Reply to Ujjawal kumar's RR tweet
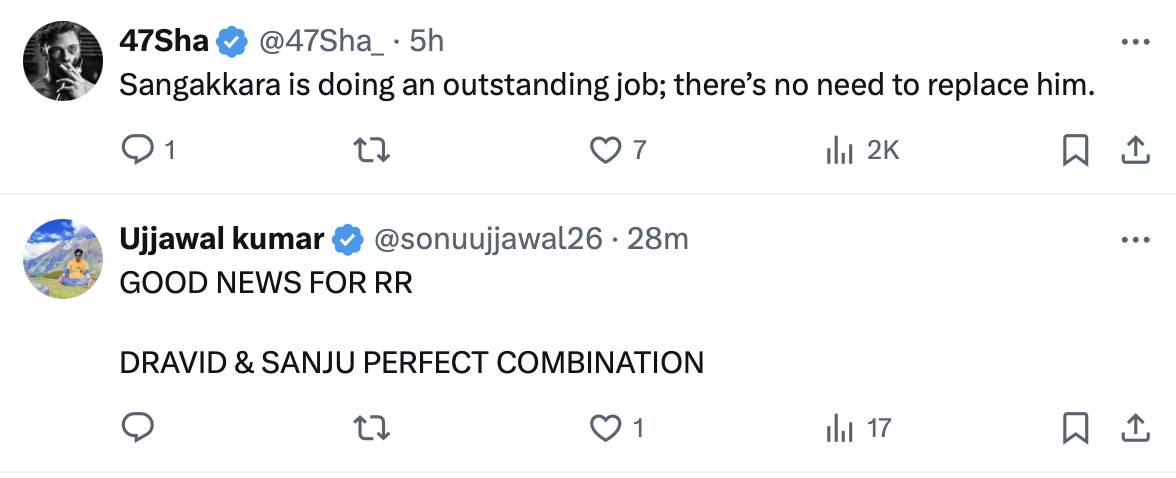 (x=136, y=428)
